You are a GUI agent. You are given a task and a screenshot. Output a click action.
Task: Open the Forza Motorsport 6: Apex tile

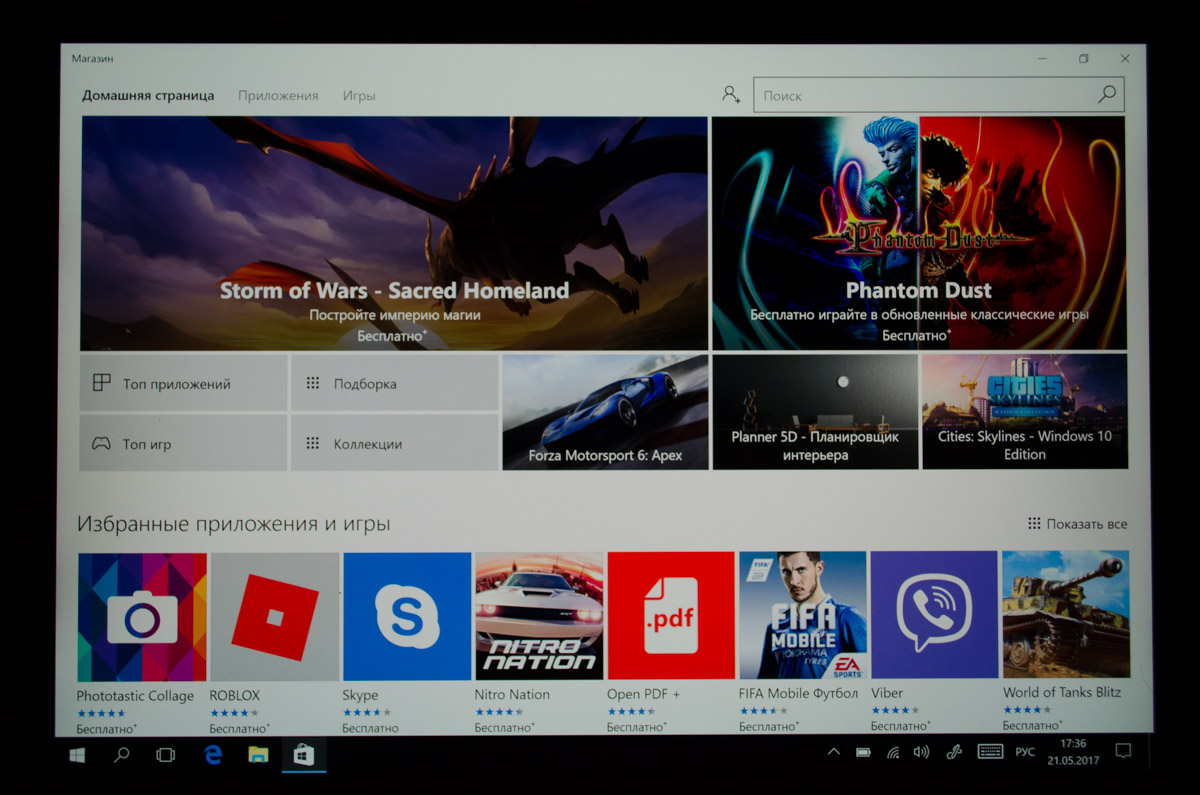pos(605,411)
